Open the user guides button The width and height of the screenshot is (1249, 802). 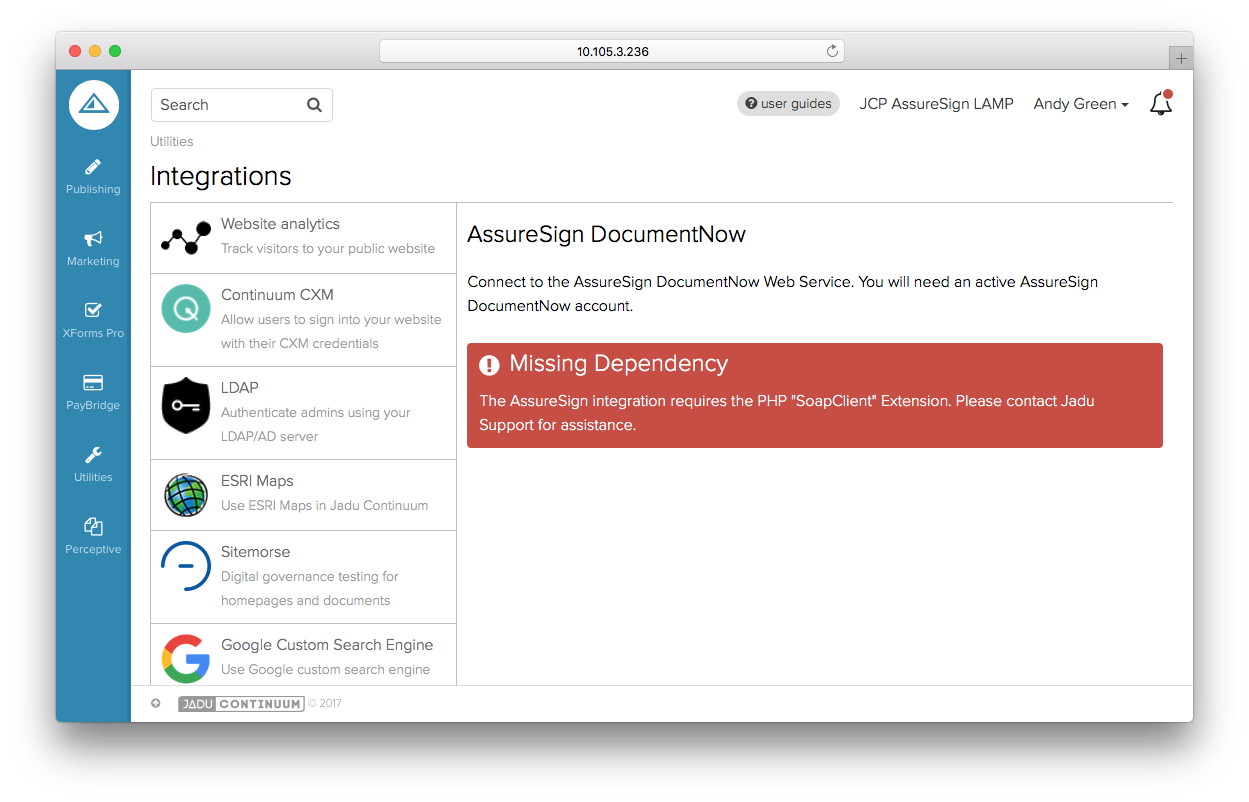point(788,104)
